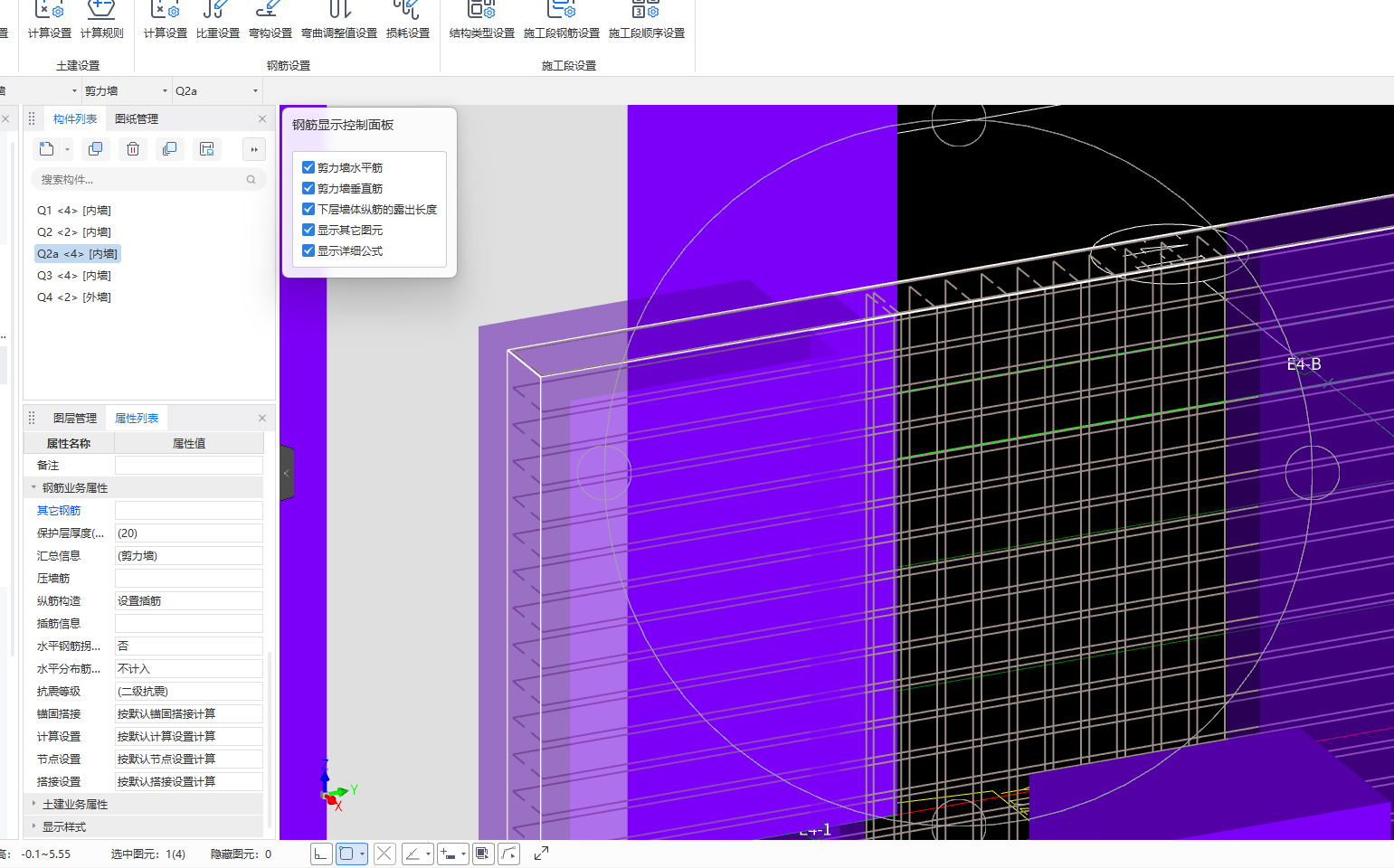
Task: Open 其它钢筋 link
Action: point(59,511)
